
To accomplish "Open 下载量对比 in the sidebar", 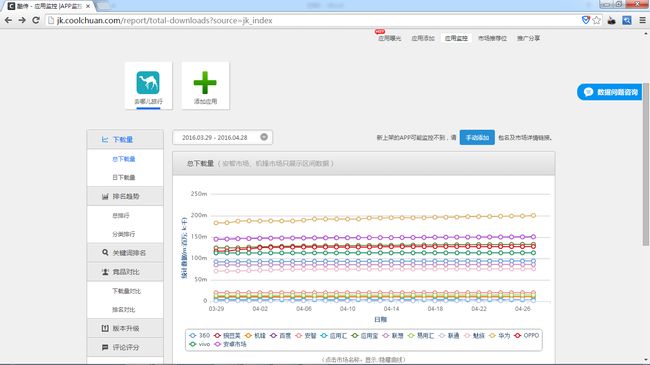I will 126,291.
